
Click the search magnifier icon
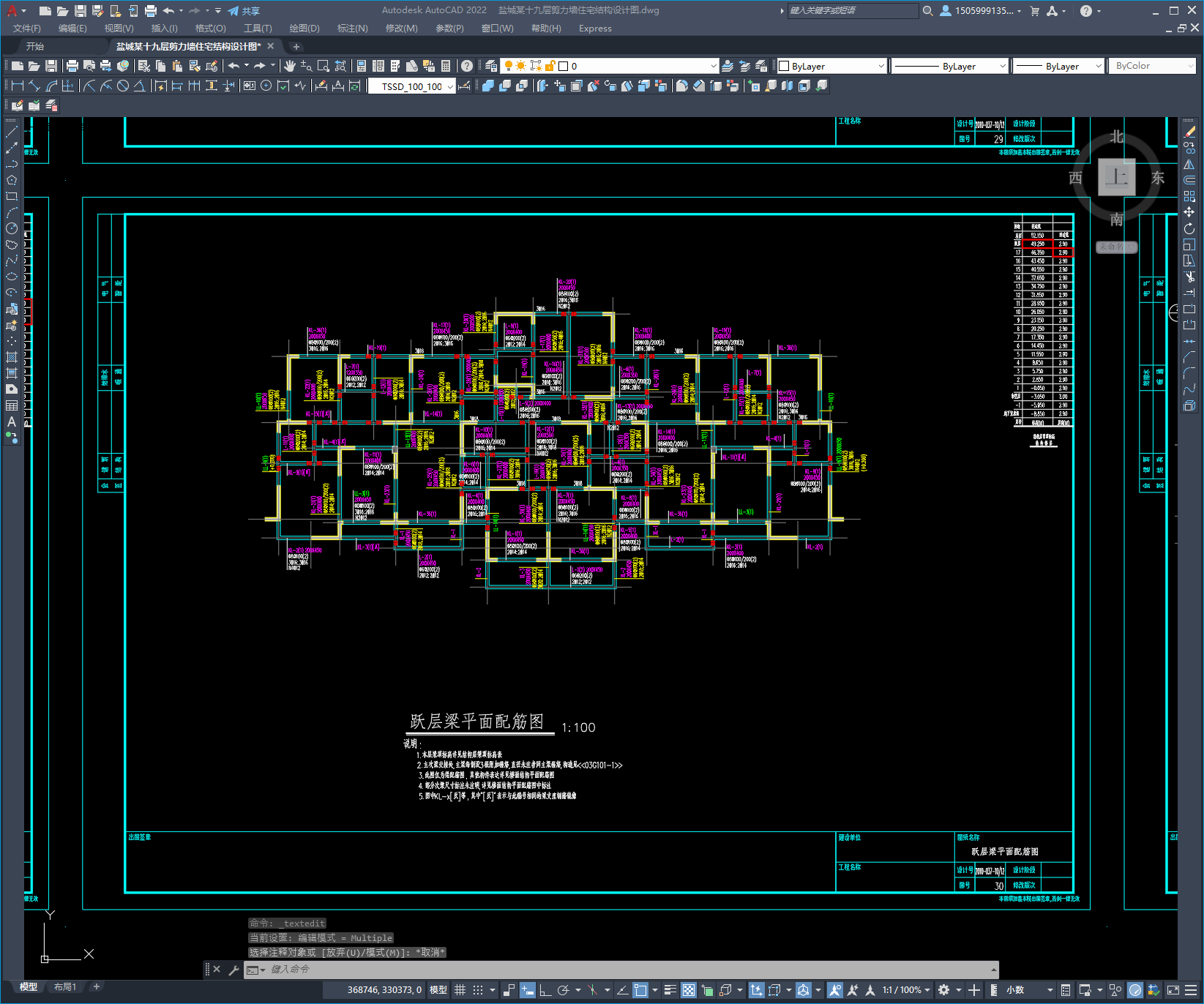coord(928,11)
